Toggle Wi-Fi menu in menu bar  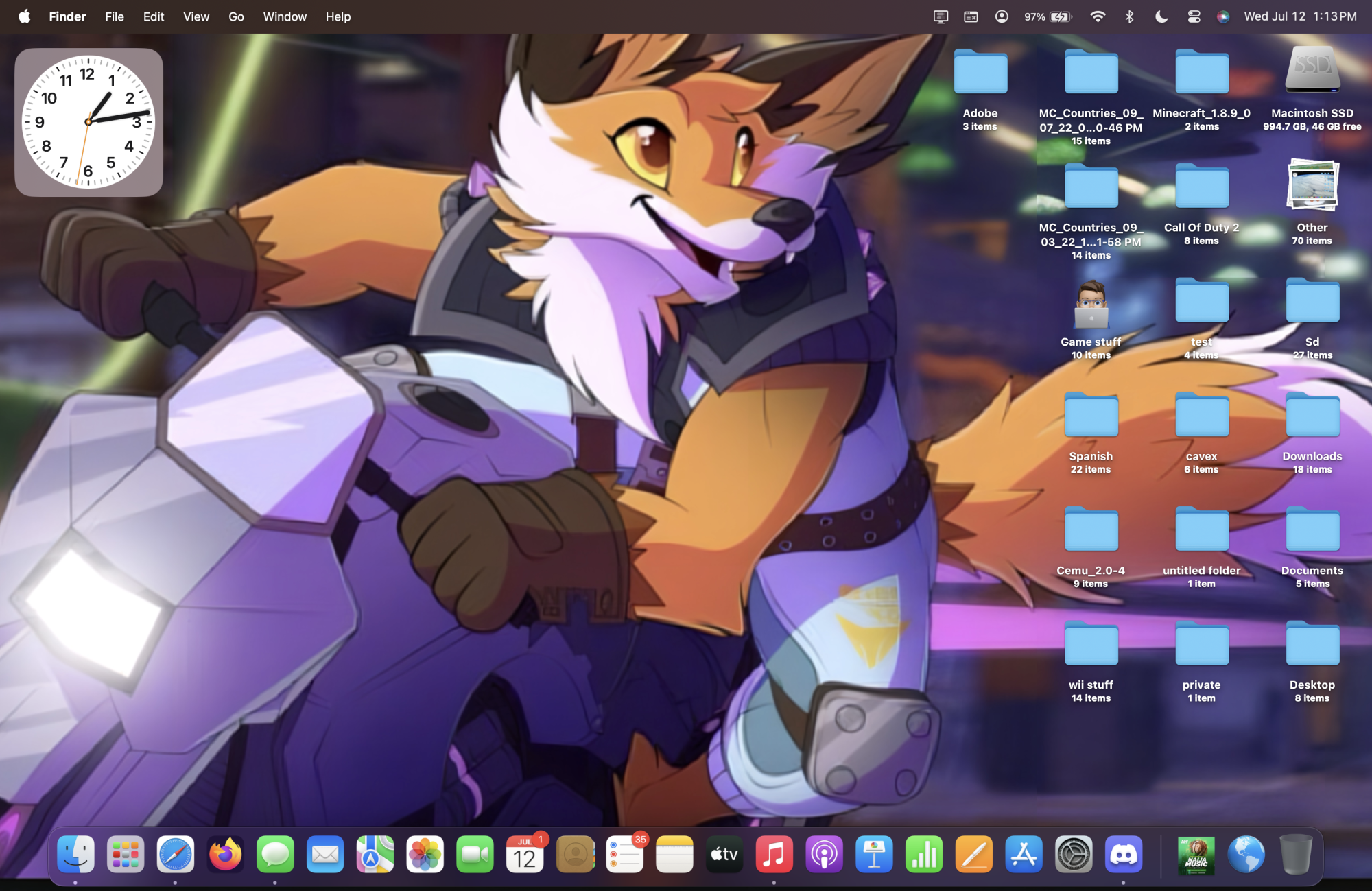(x=1098, y=16)
